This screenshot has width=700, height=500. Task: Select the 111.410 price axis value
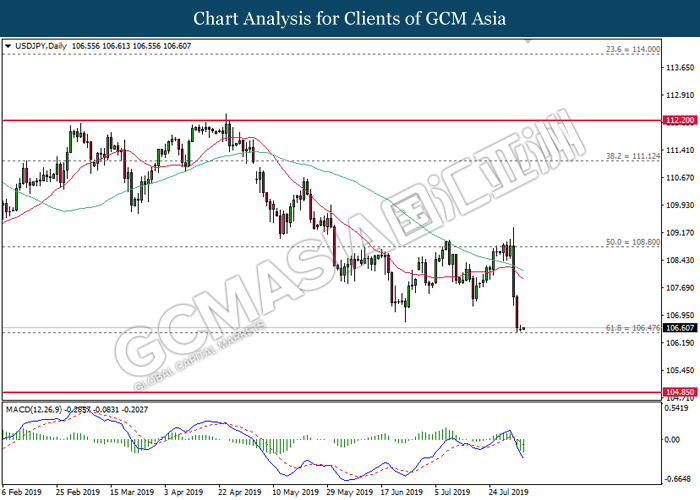[x=680, y=150]
